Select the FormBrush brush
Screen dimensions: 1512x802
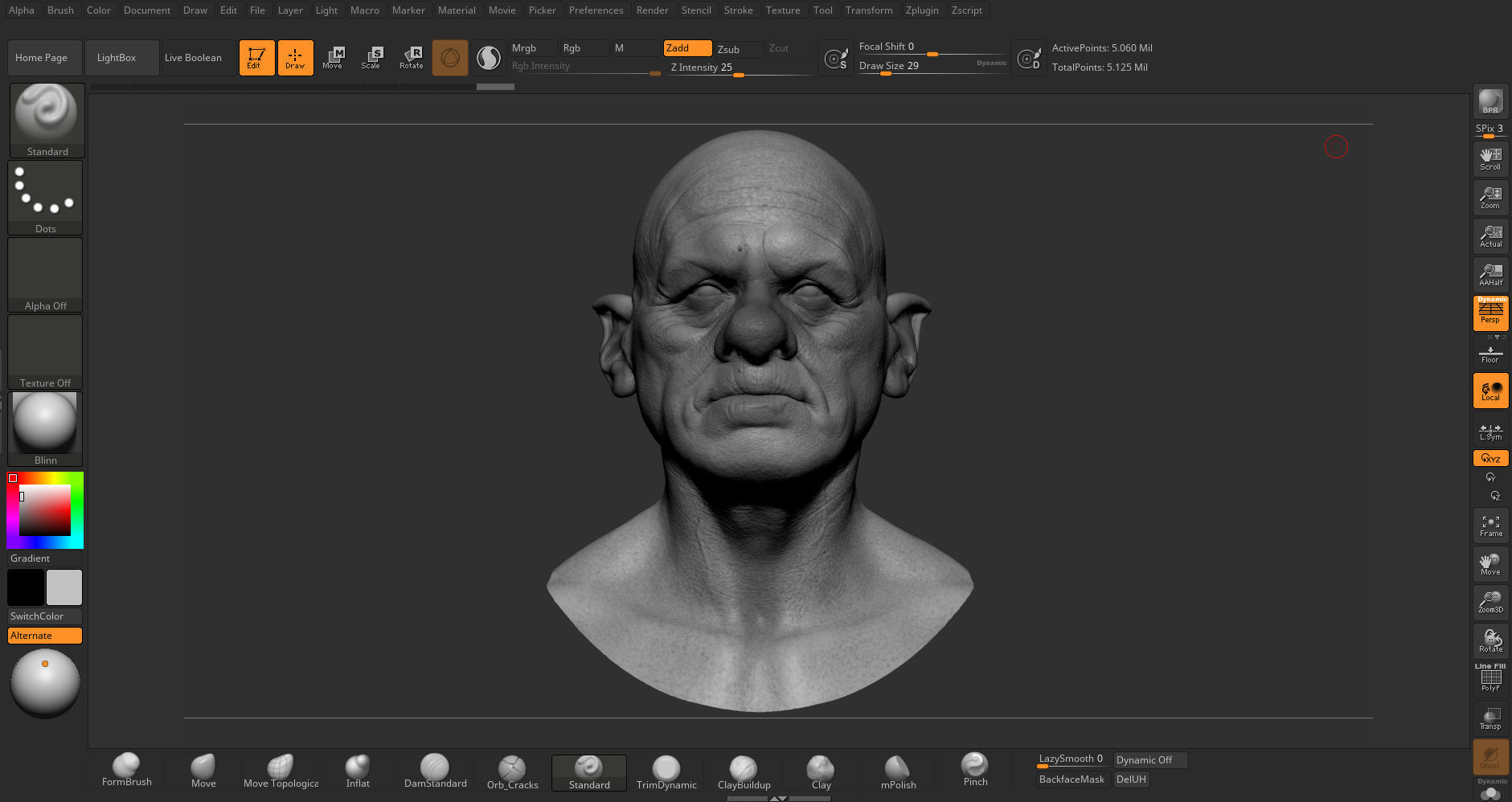tap(126, 770)
